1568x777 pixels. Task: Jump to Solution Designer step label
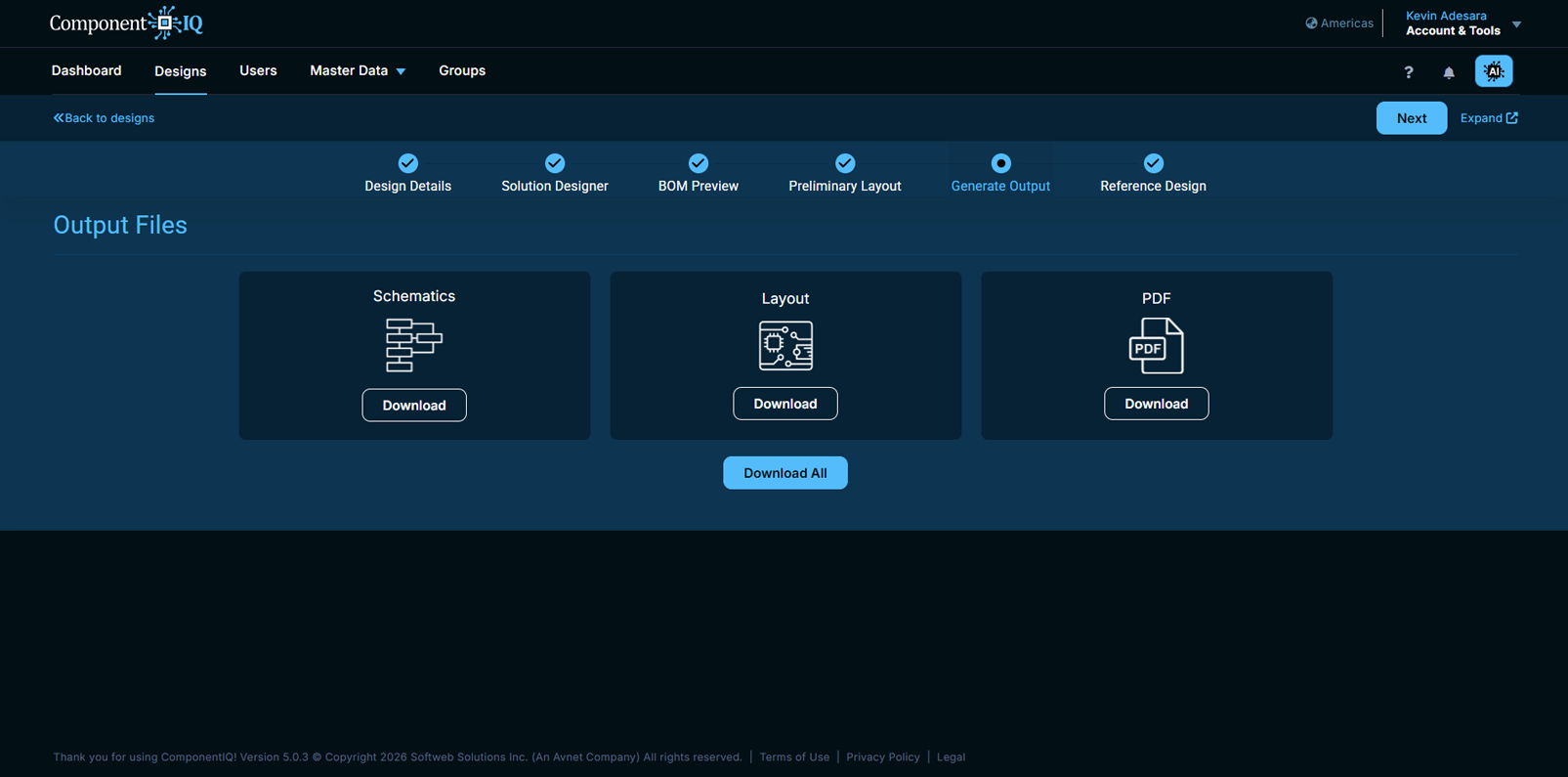click(x=555, y=186)
